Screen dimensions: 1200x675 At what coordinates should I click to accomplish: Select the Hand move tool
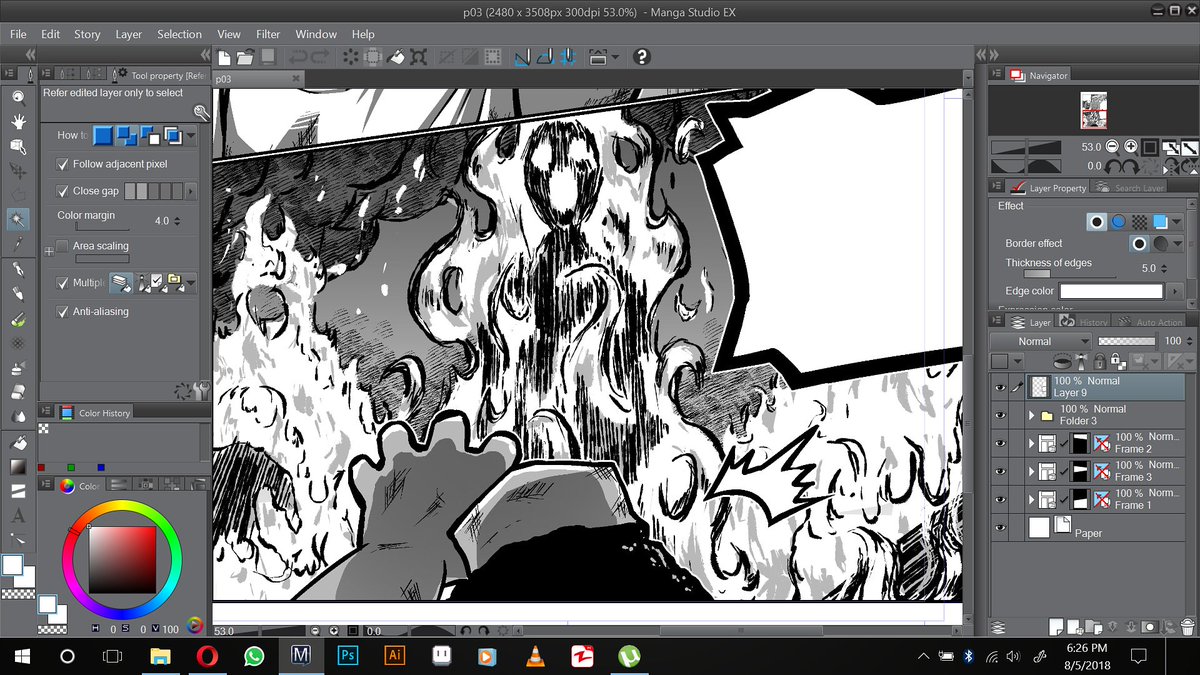18,120
